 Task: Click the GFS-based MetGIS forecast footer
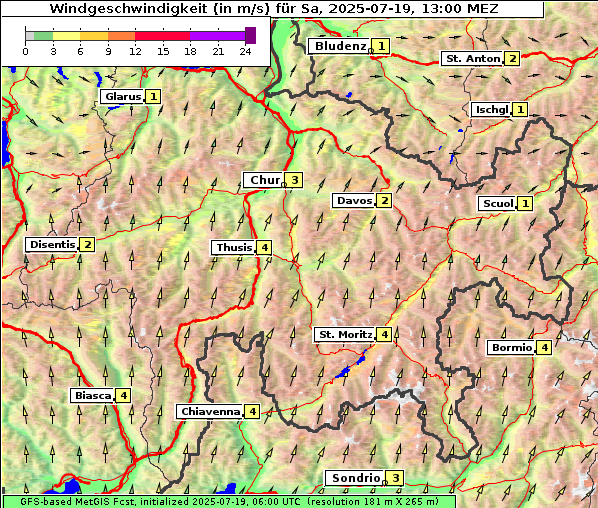coord(229,501)
